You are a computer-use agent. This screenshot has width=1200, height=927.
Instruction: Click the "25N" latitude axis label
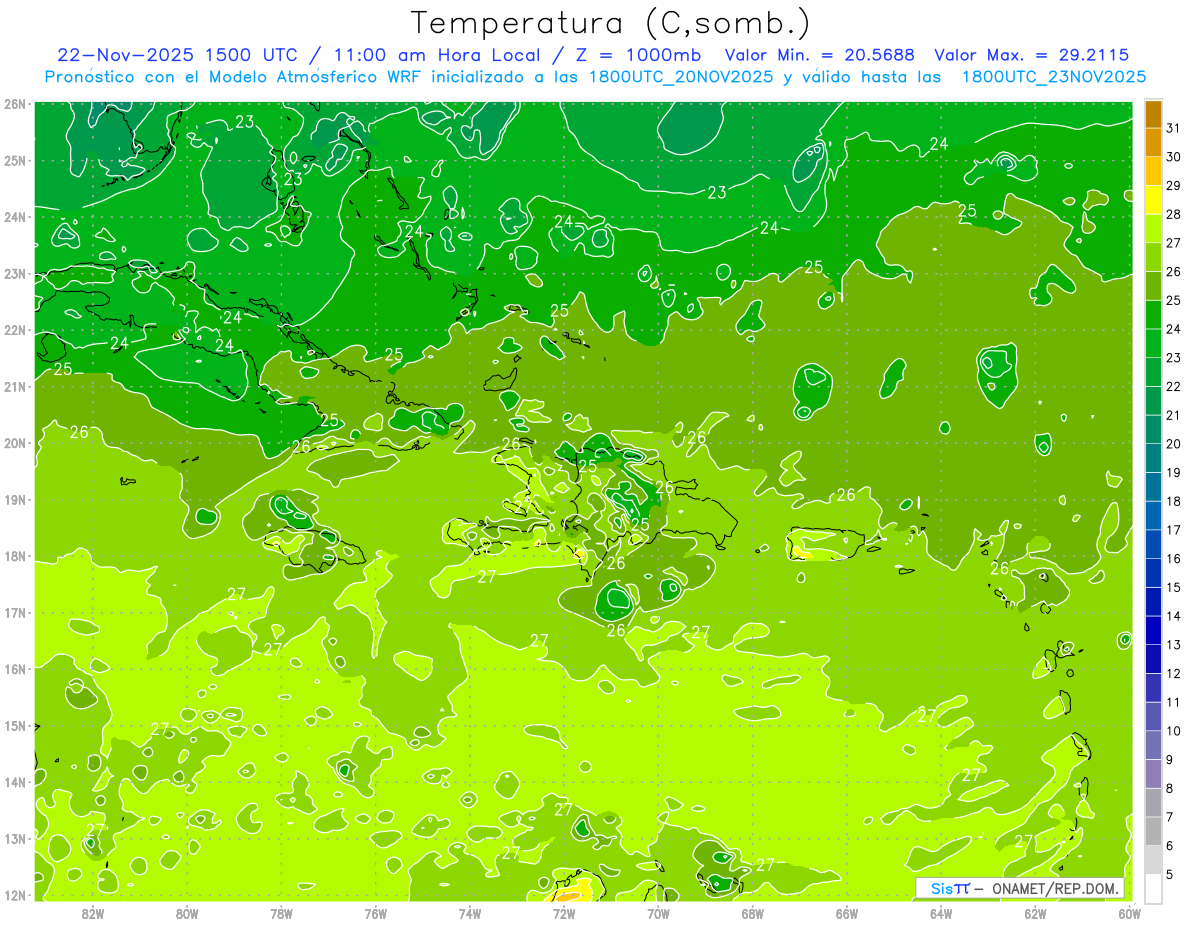pos(15,161)
